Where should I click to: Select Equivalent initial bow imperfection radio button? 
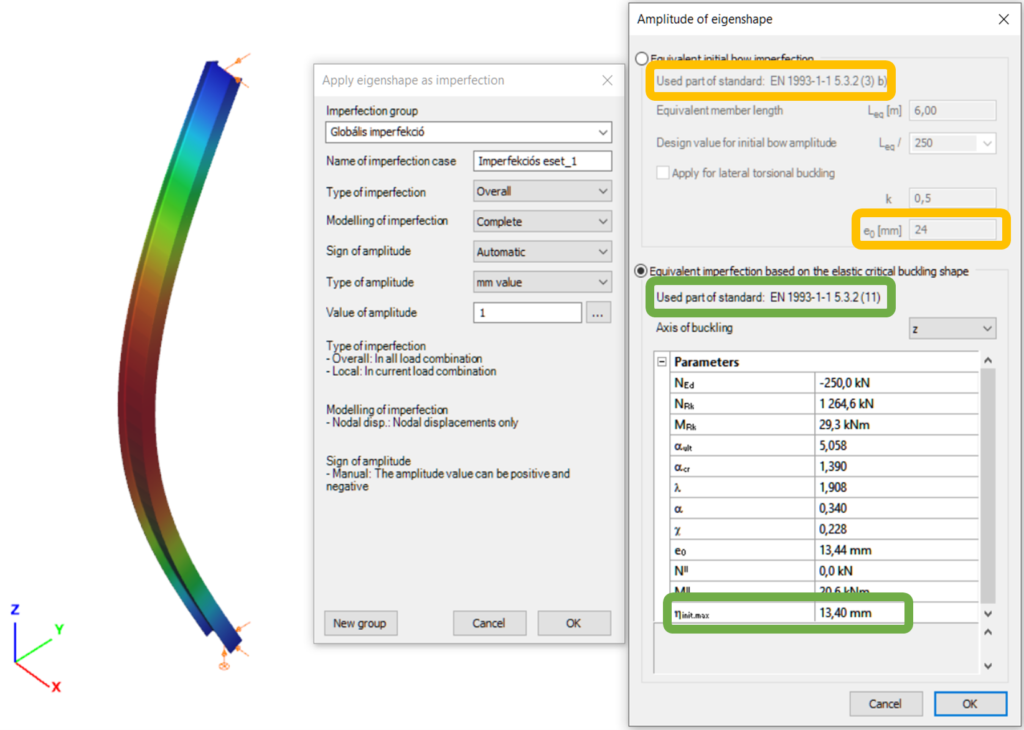(641, 59)
